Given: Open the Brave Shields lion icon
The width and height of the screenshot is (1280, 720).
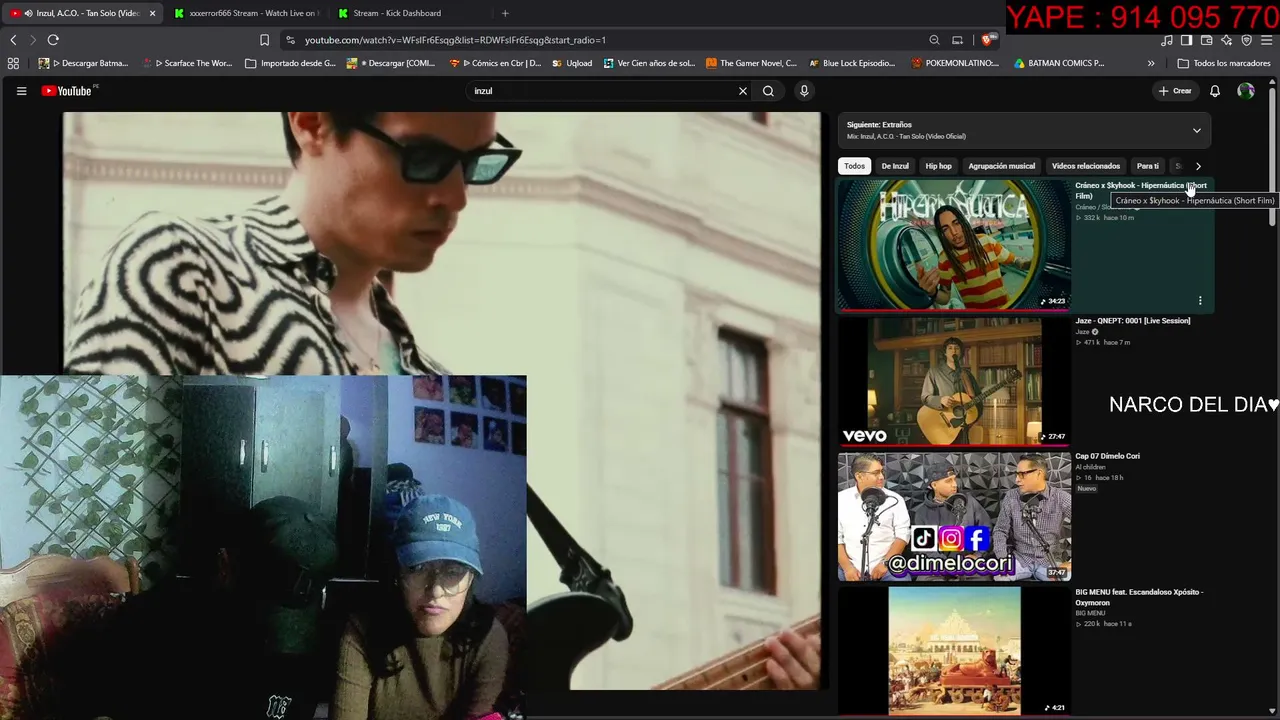Looking at the screenshot, I should tap(987, 40).
